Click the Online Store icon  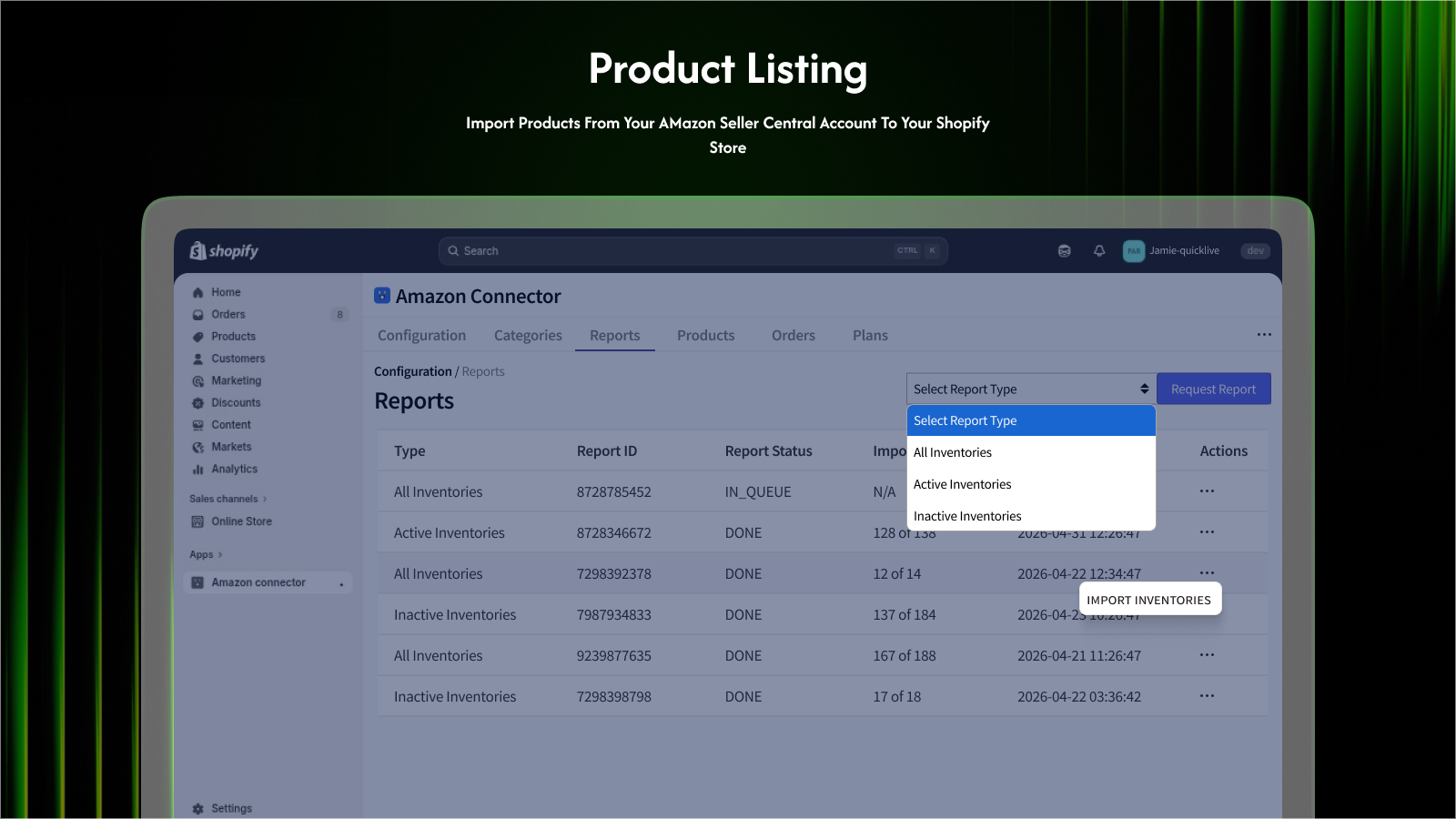tap(197, 521)
